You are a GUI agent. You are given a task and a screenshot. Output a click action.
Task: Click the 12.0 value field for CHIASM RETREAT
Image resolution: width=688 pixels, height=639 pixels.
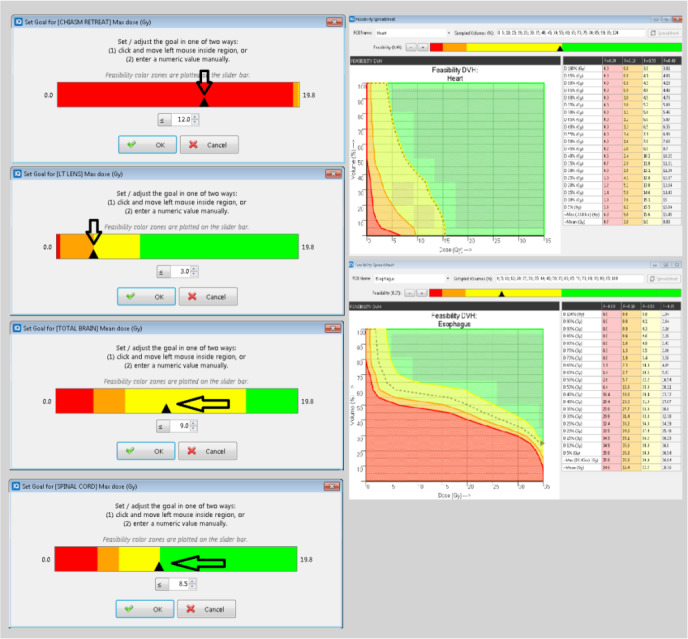click(180, 119)
